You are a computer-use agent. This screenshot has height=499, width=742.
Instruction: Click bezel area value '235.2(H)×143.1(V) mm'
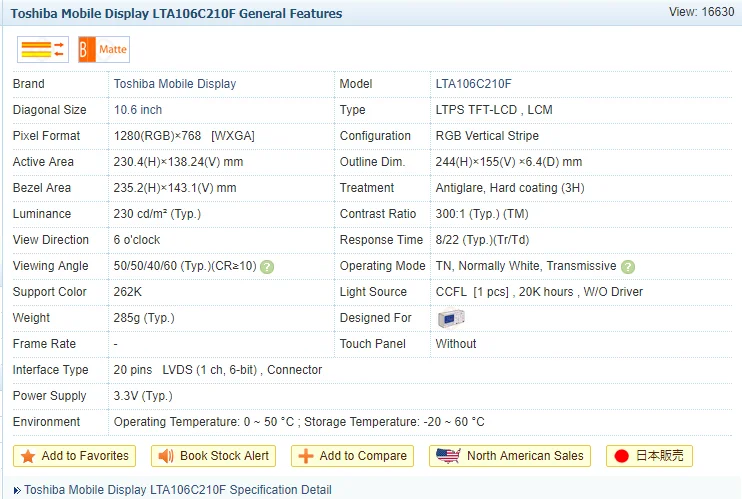pos(175,188)
